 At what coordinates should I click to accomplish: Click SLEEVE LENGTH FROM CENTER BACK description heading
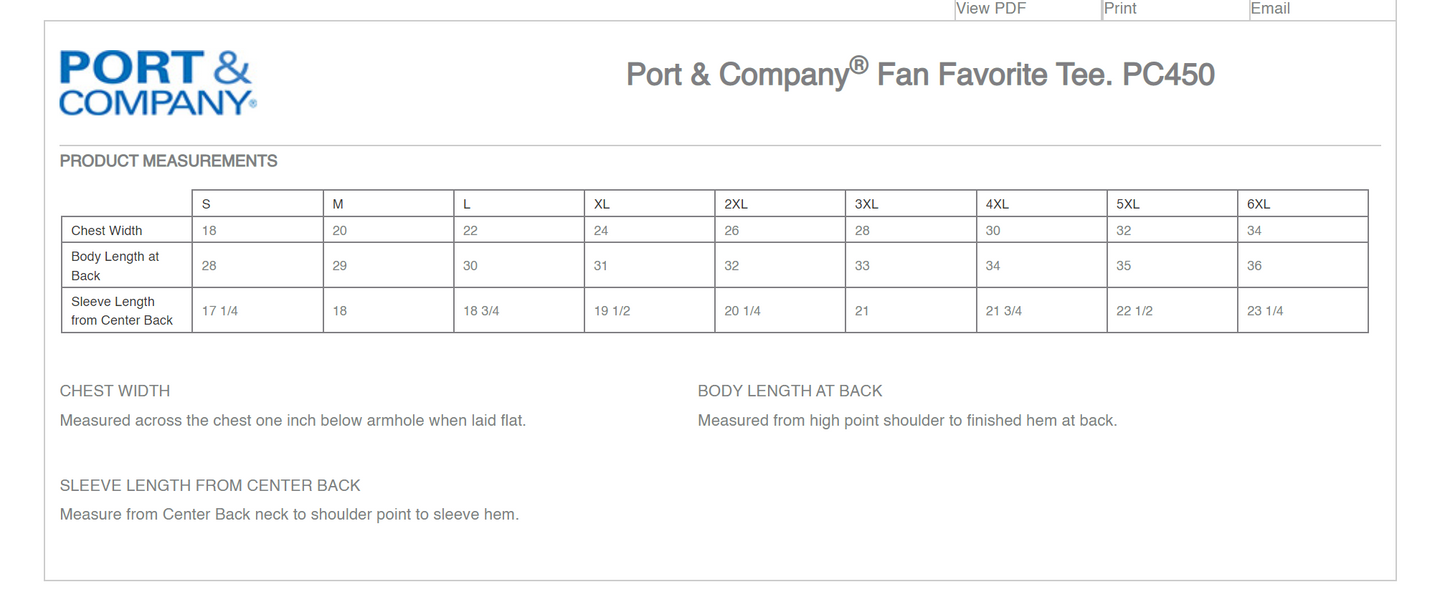tap(210, 486)
